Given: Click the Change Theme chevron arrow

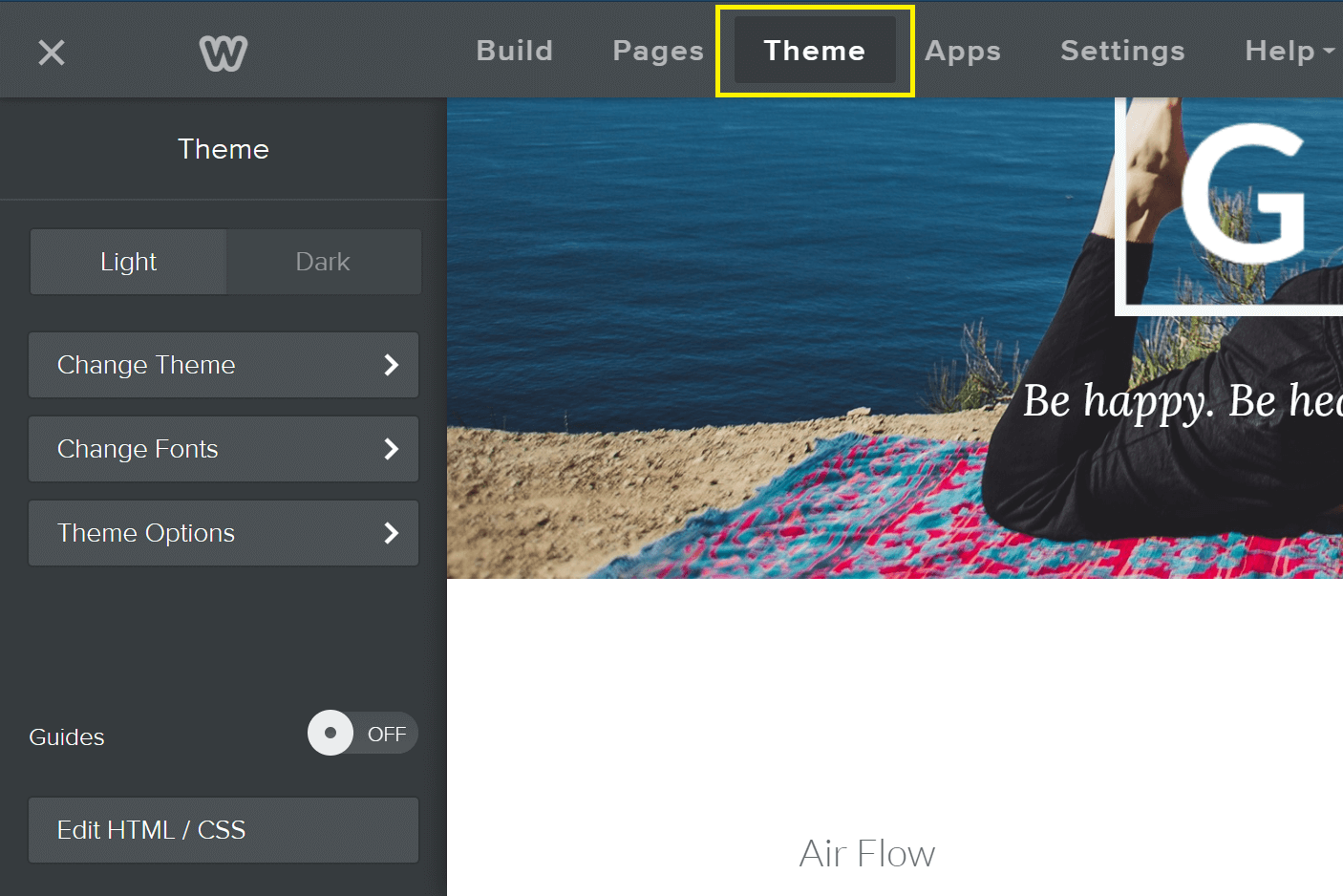Looking at the screenshot, I should click(x=391, y=365).
